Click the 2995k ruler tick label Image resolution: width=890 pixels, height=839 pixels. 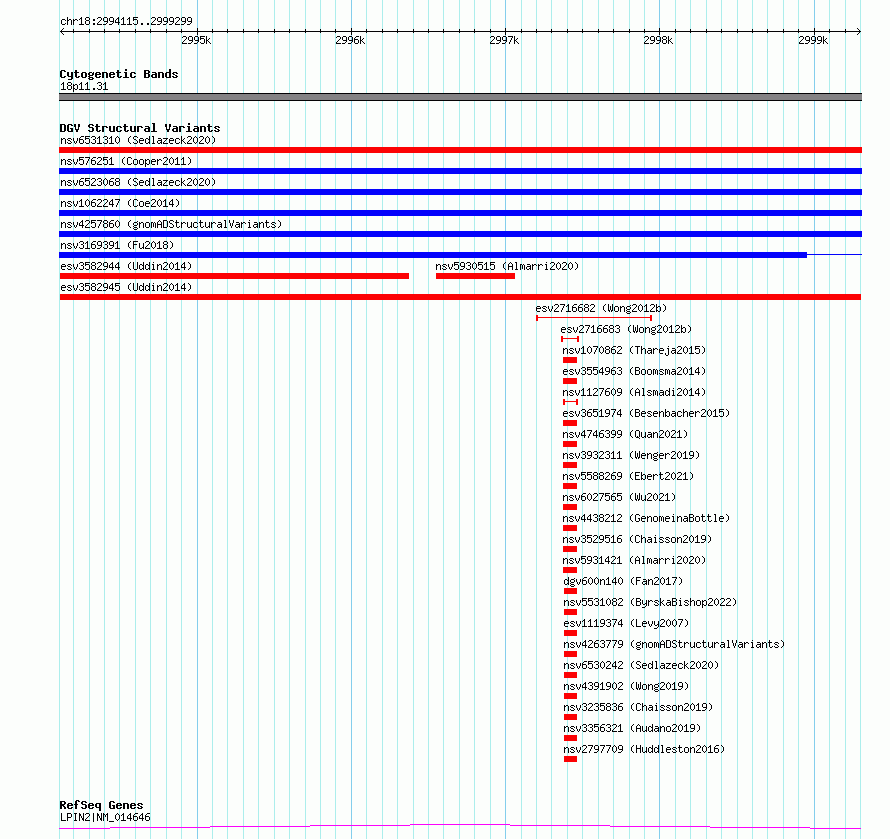click(x=196, y=40)
